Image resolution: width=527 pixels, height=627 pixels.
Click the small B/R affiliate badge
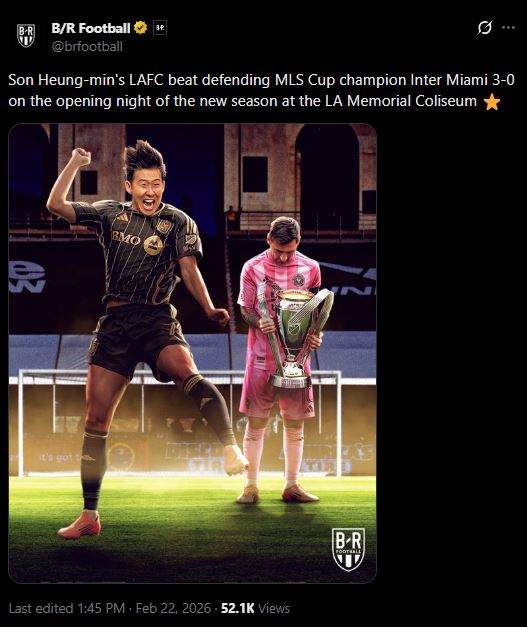coord(160,28)
